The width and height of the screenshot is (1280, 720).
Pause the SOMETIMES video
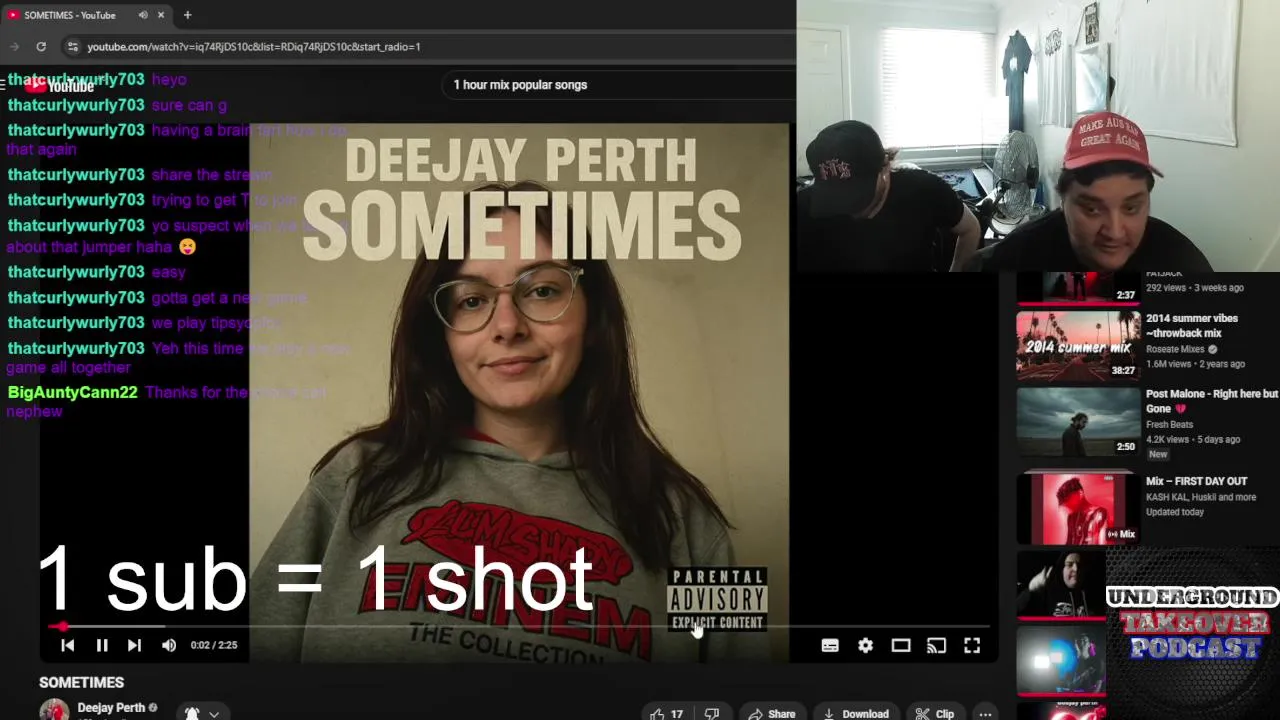point(101,646)
